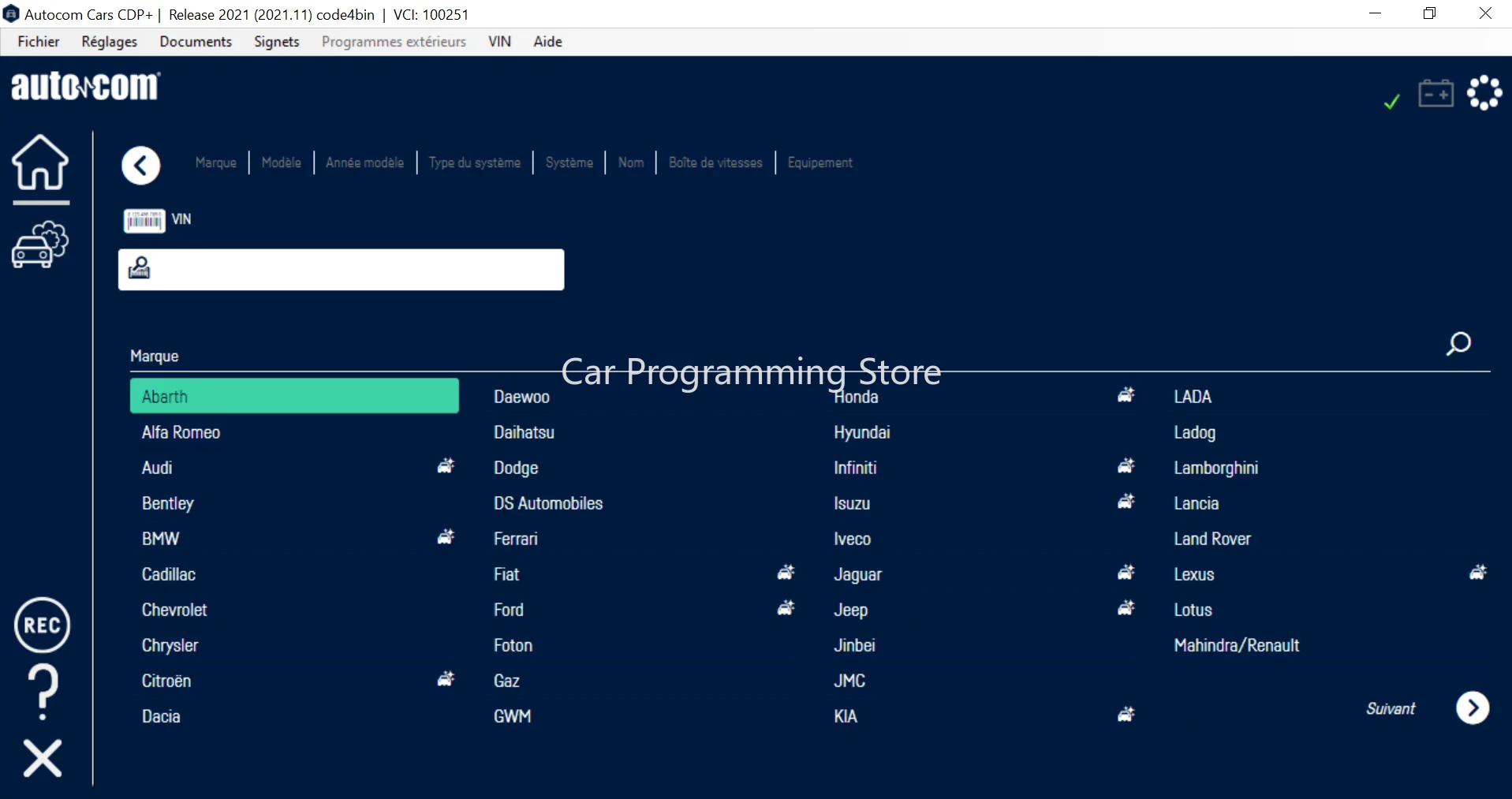This screenshot has height=799, width=1512.
Task: Click the car icon beside Jaguar
Action: (x=1126, y=573)
